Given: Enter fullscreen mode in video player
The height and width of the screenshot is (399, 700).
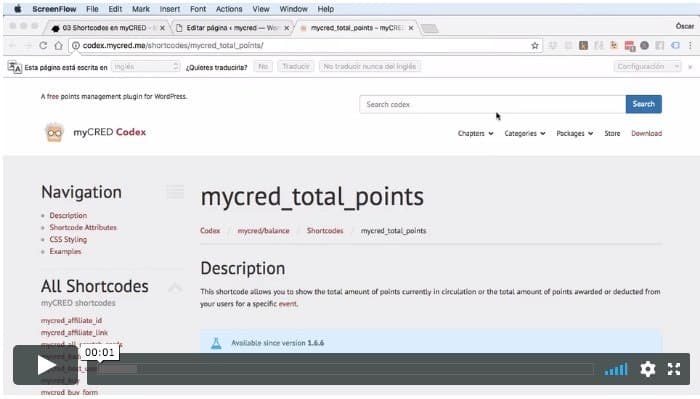Looking at the screenshot, I should [x=674, y=369].
